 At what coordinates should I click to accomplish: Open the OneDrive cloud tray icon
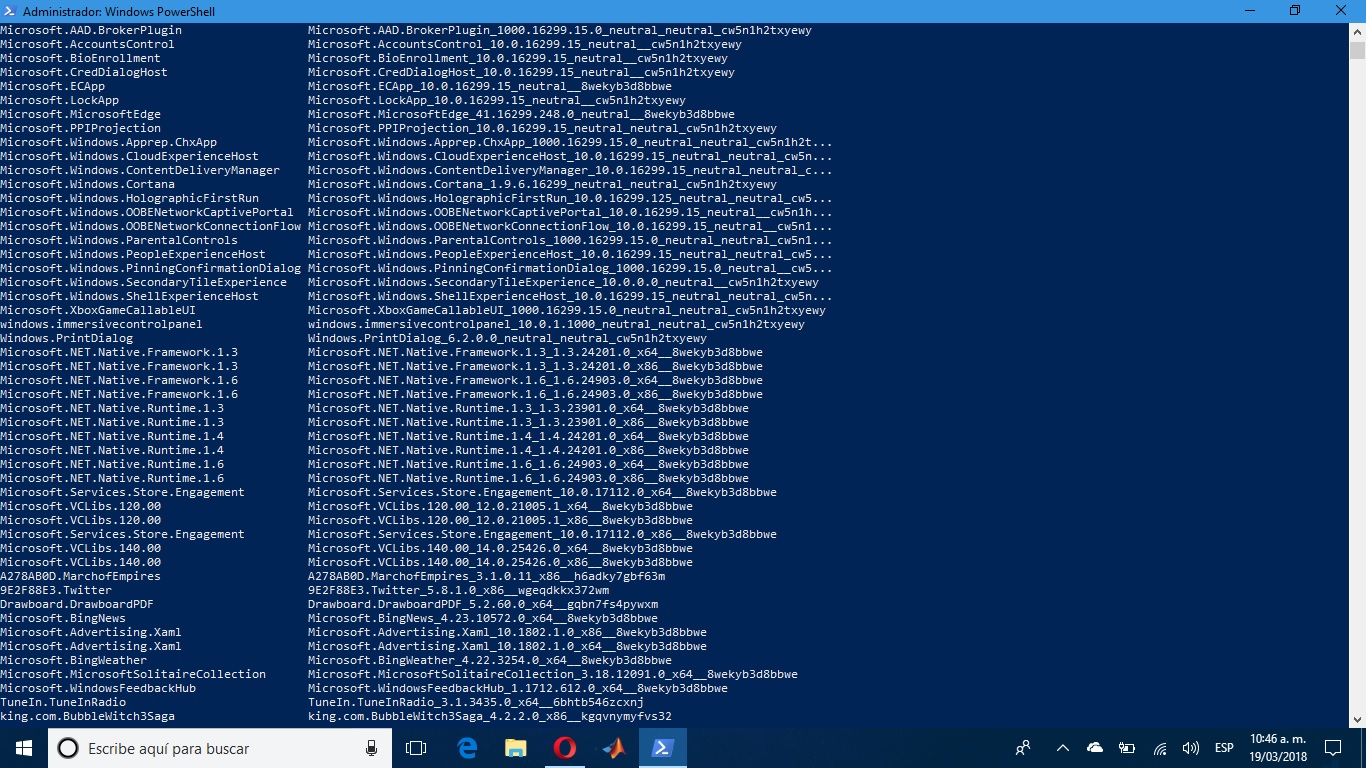tap(1095, 748)
